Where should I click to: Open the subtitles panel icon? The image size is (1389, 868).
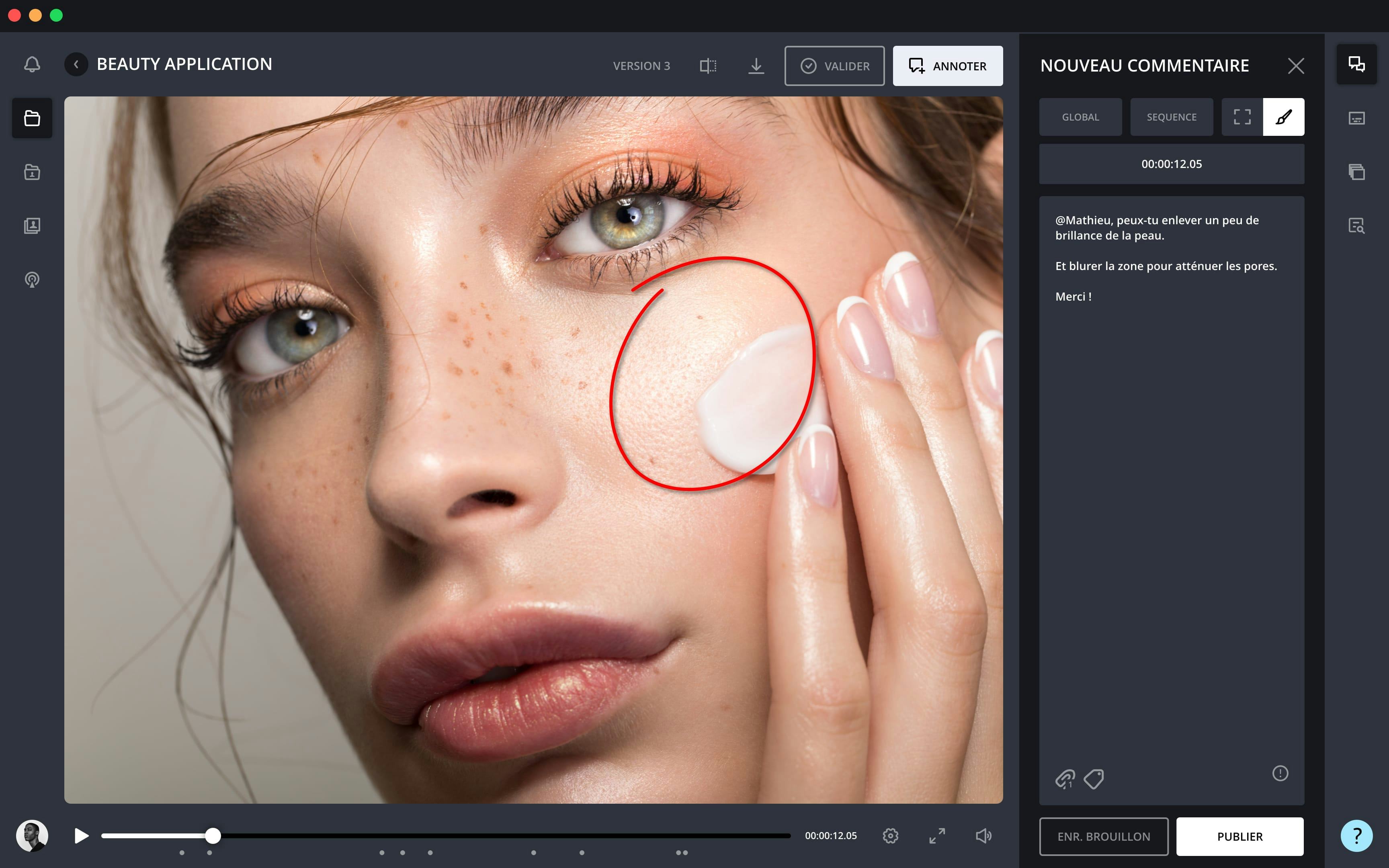pos(1356,118)
